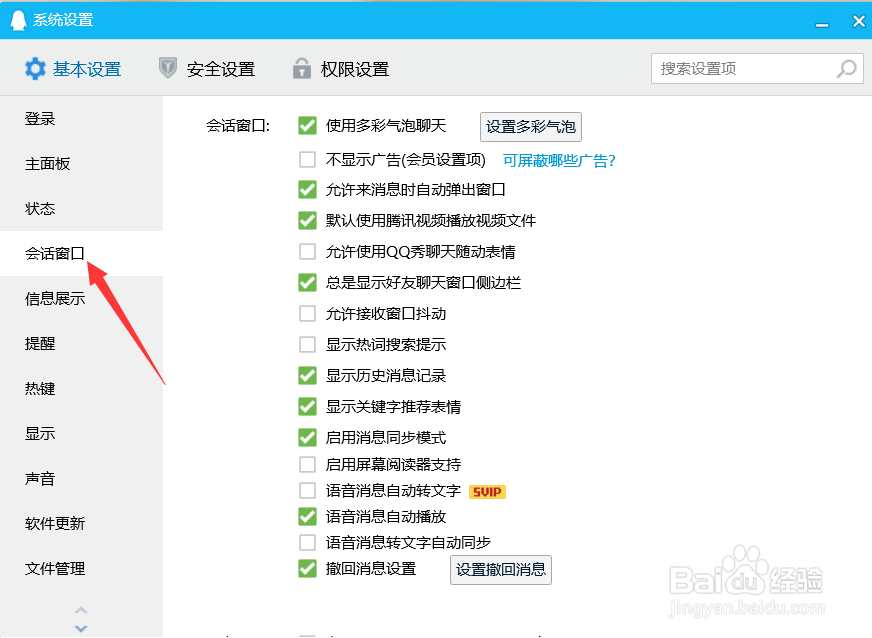Screen dimensions: 872x638
Task: Uncheck 默认使用腾讯视频播放视频文件
Action: tap(308, 221)
